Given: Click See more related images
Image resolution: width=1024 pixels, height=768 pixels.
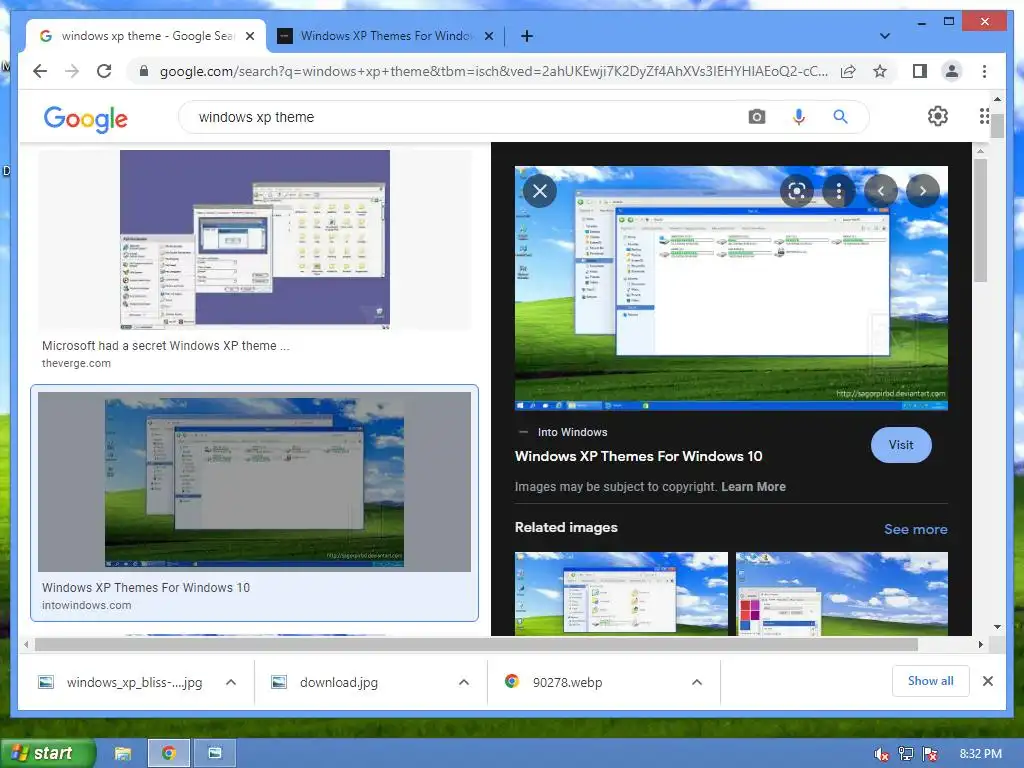Looking at the screenshot, I should click(x=916, y=529).
